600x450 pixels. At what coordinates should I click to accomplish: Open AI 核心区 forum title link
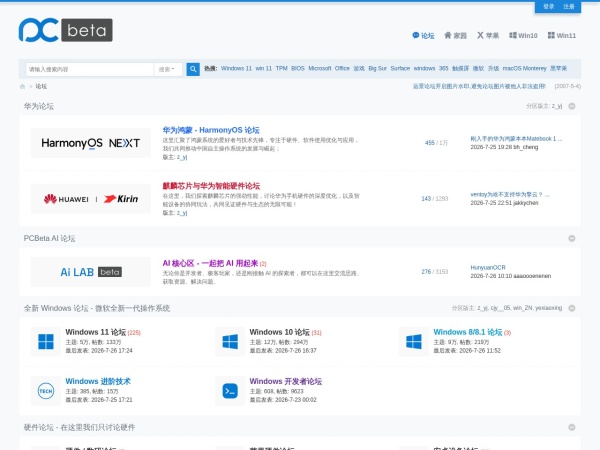pyautogui.click(x=210, y=263)
